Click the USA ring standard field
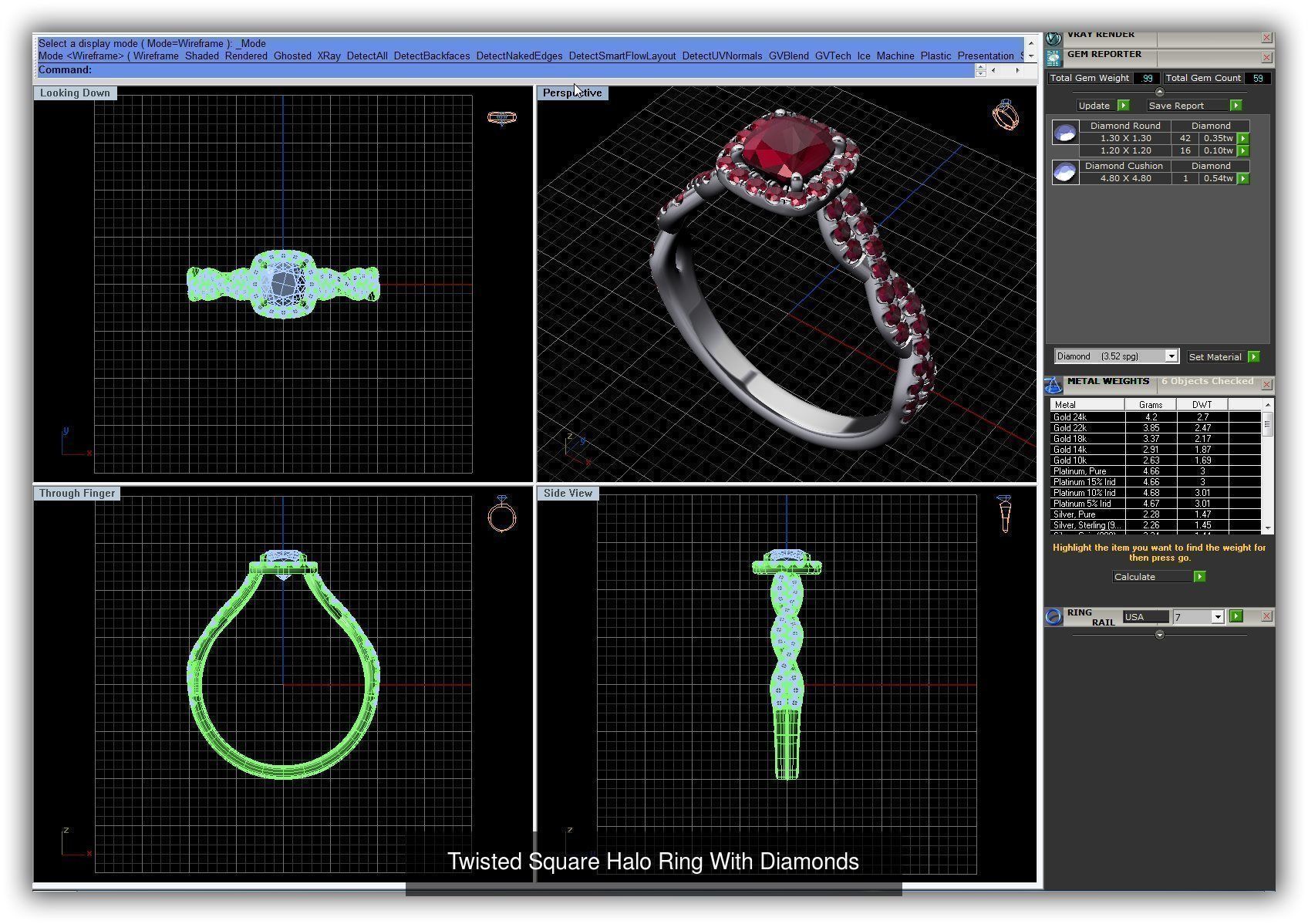Image resolution: width=1308 pixels, height=924 pixels. coord(1145,617)
